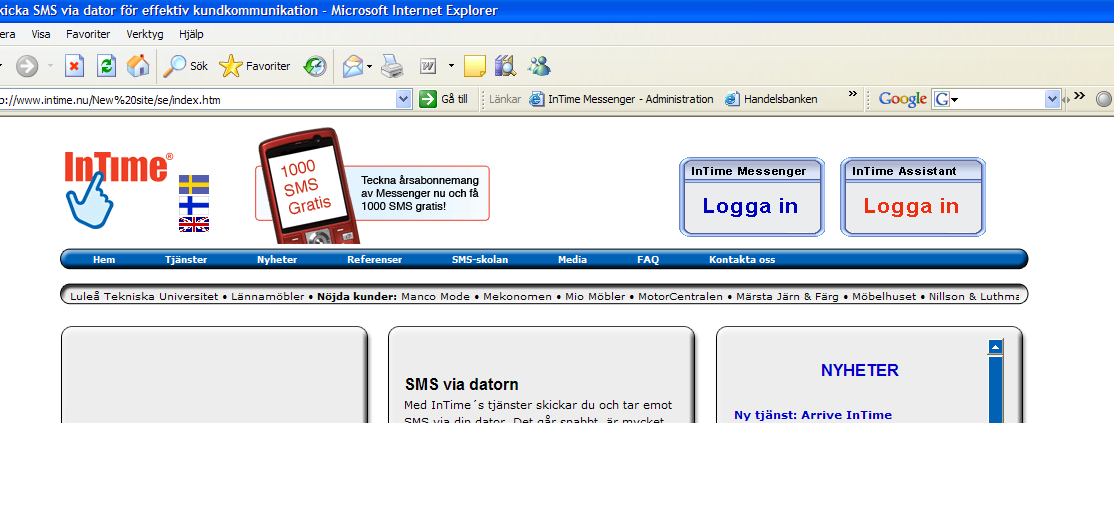Screen dimensions: 1114x512
Task: Open the Google G search-type dropdown
Action: (946, 99)
